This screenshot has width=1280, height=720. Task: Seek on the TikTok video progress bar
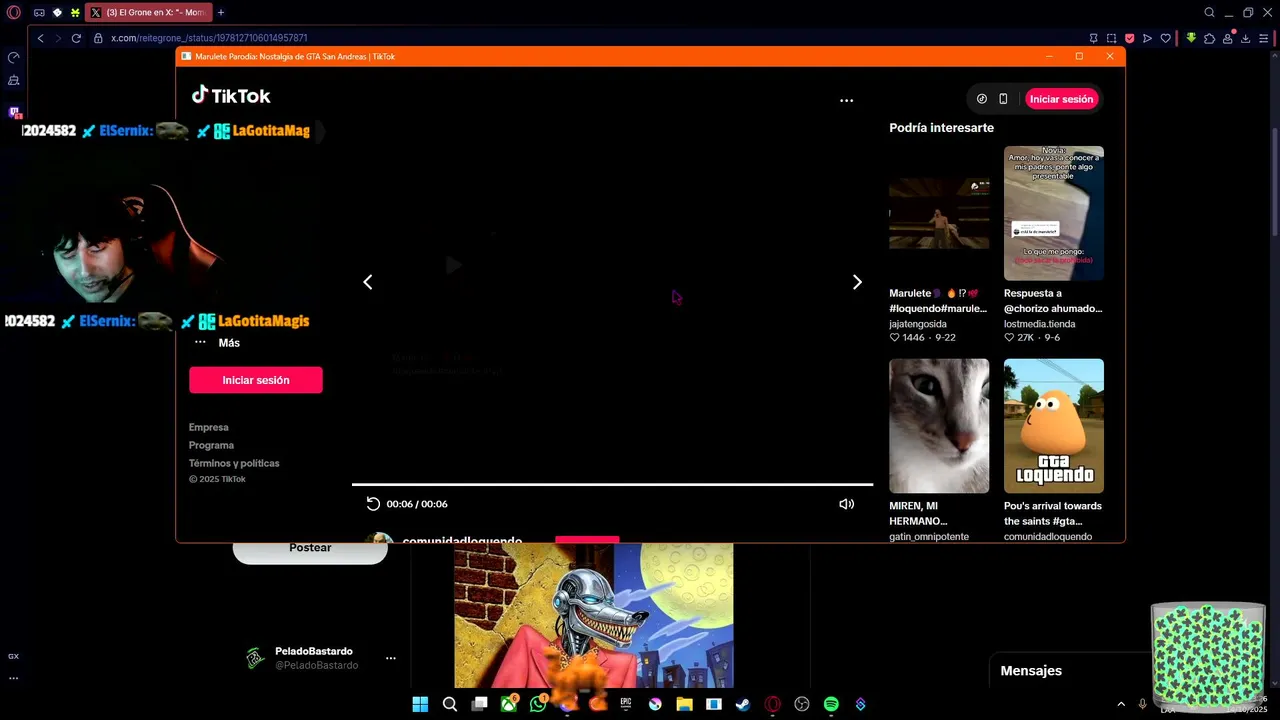click(x=612, y=485)
